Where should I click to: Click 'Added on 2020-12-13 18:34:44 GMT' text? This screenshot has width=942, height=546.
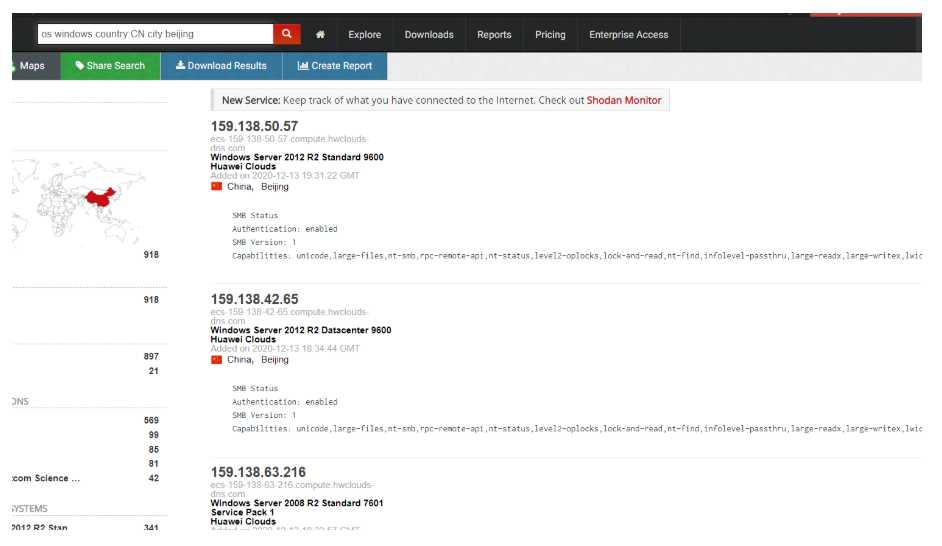tap(285, 349)
